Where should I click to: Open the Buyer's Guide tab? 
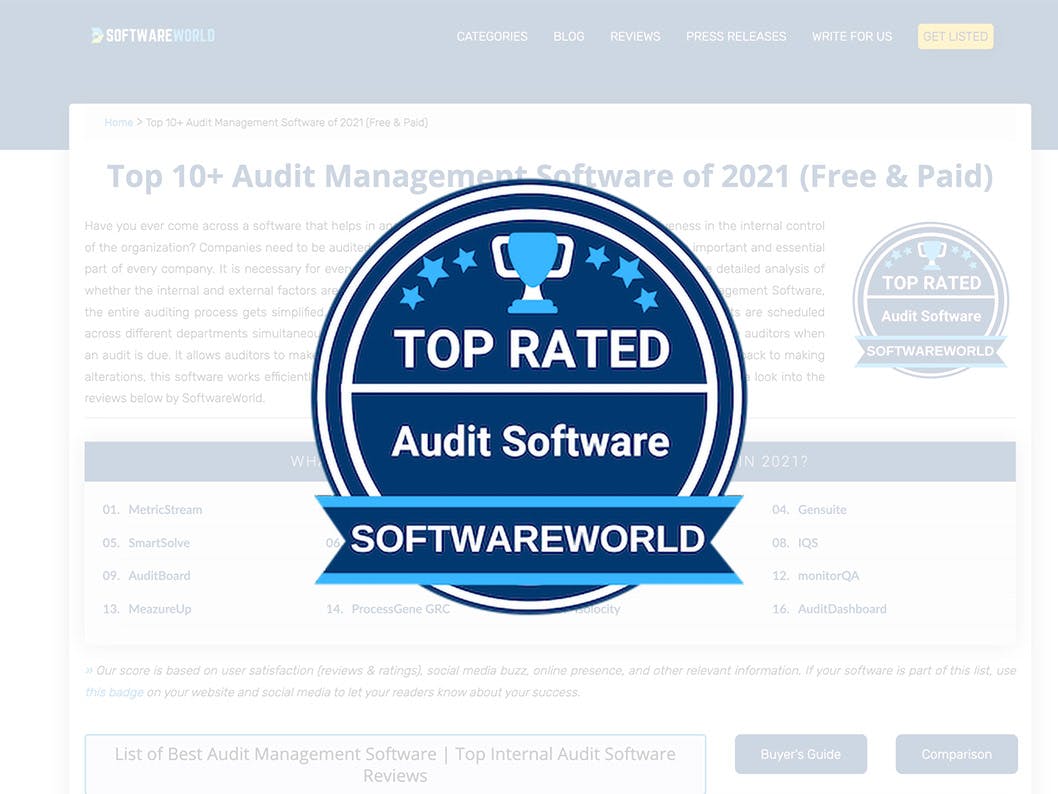pos(801,754)
